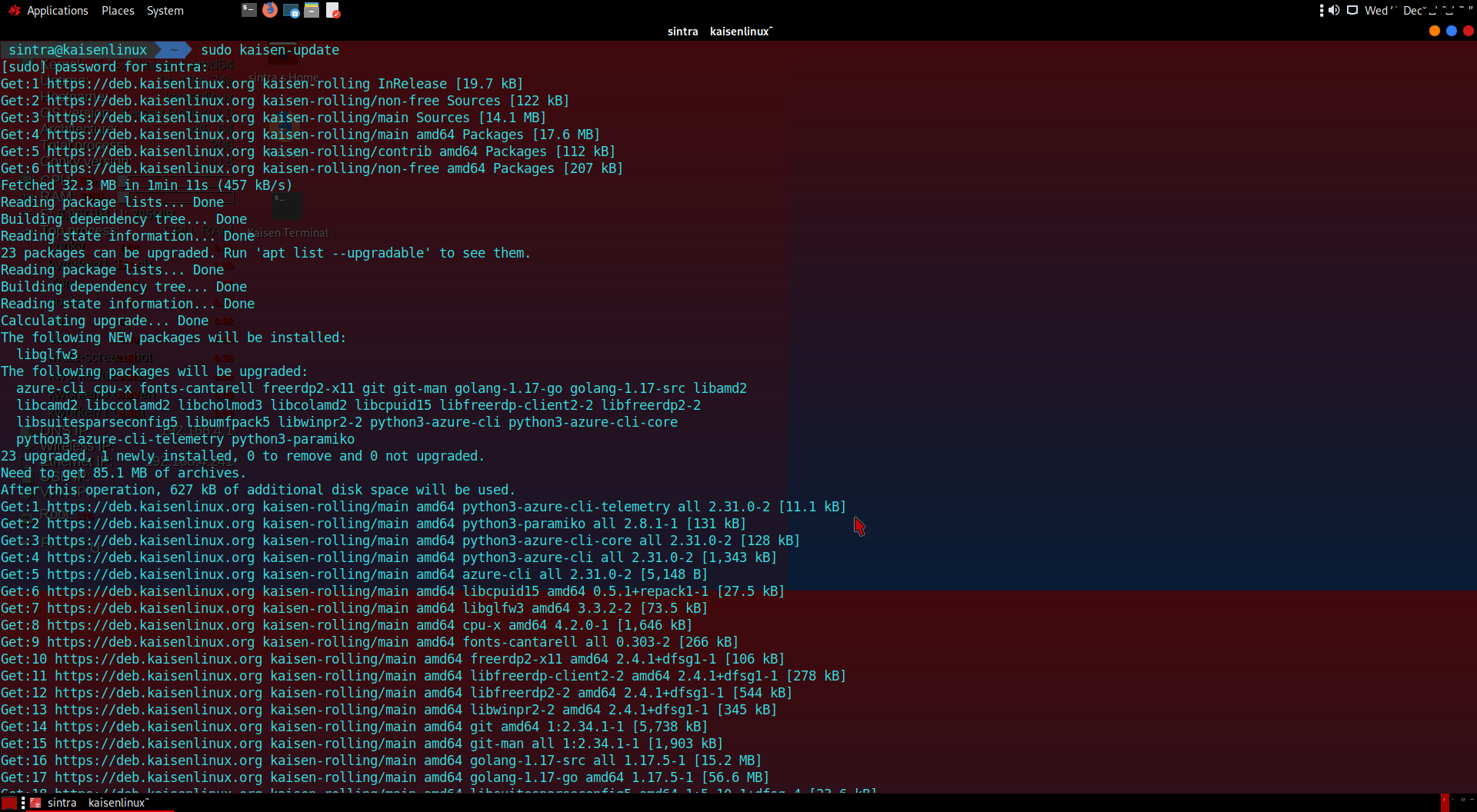Click the orange minimize window dot
This screenshot has height=812, width=1477.
(x=1434, y=31)
